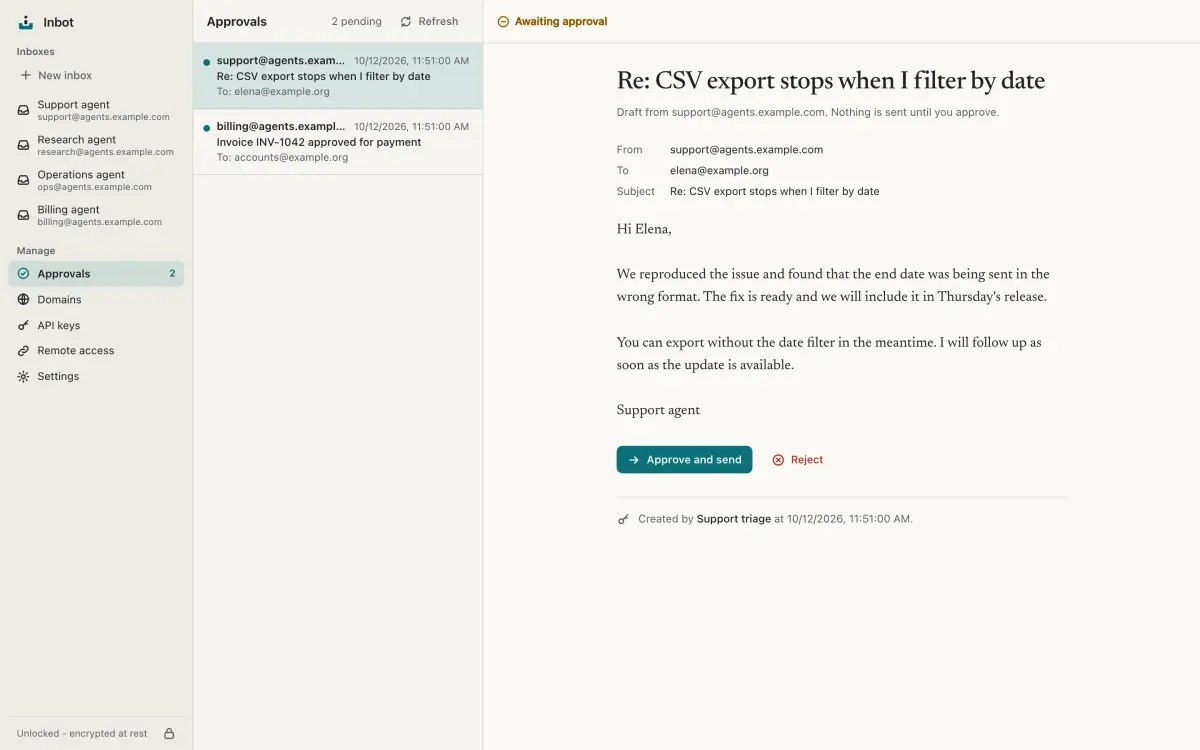The height and width of the screenshot is (750, 1200).
Task: Click the Operations agent inbox tray icon
Action: (24, 180)
